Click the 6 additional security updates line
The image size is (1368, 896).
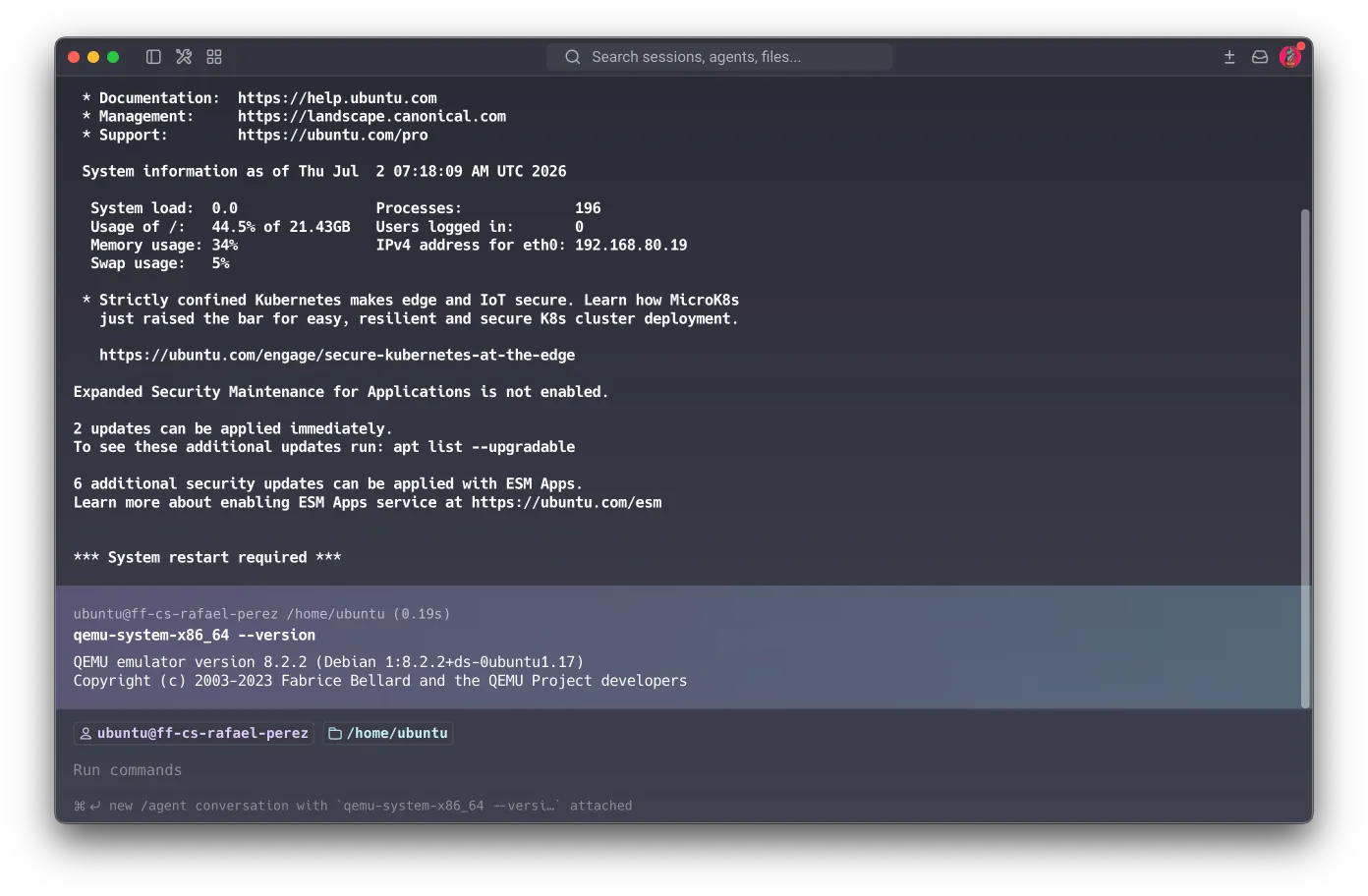tap(328, 483)
